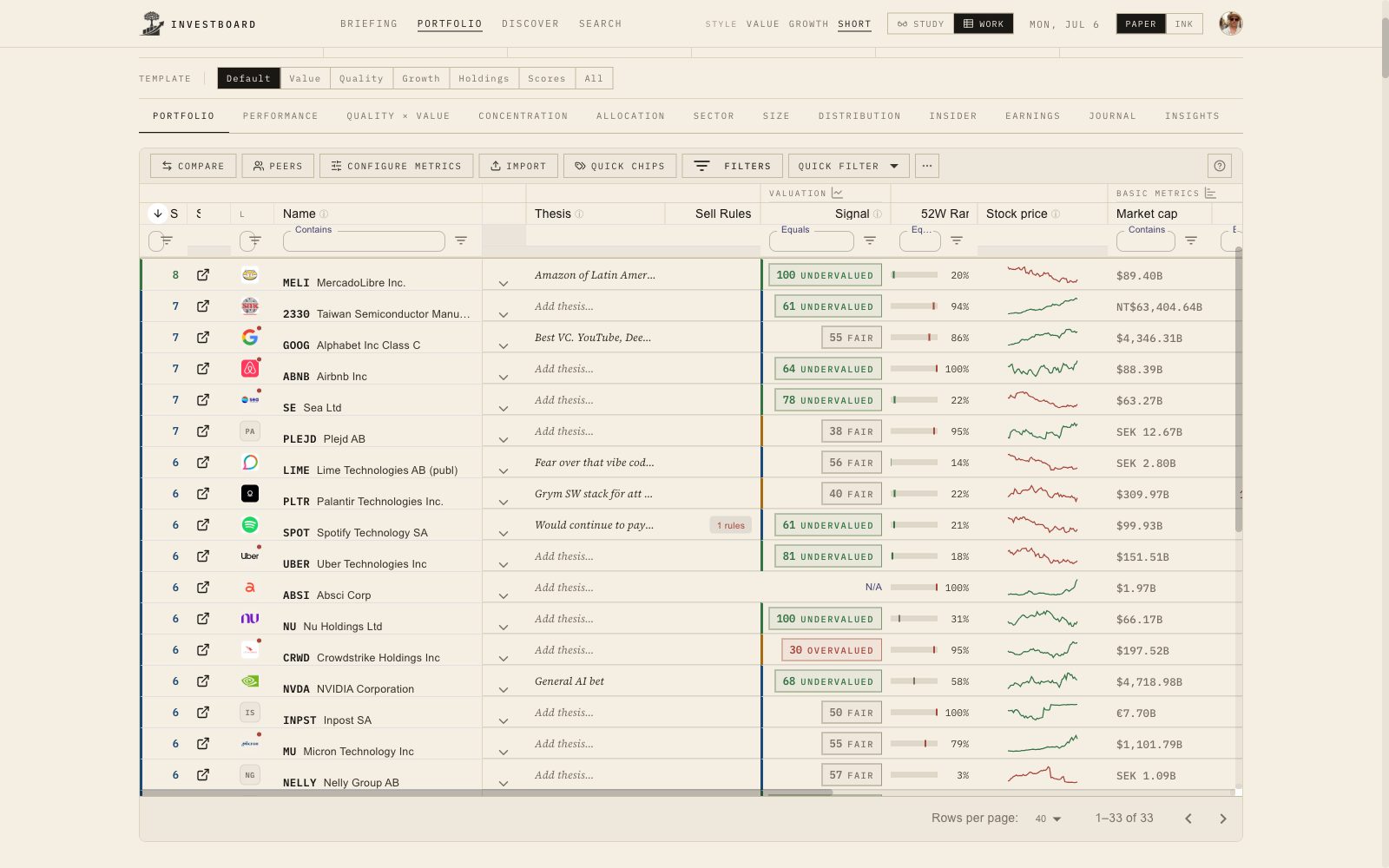Viewport: 1389px width, 868px height.
Task: Open the Concentration tab
Action: tap(523, 115)
